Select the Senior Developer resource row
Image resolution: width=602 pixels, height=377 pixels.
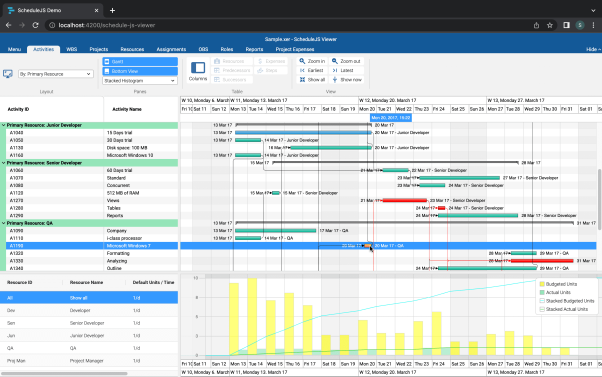pos(89,323)
